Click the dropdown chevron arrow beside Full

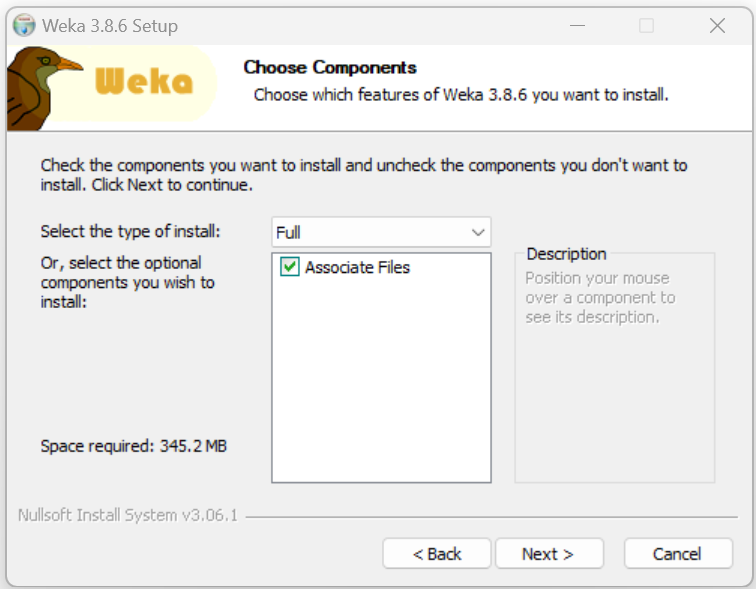point(478,232)
